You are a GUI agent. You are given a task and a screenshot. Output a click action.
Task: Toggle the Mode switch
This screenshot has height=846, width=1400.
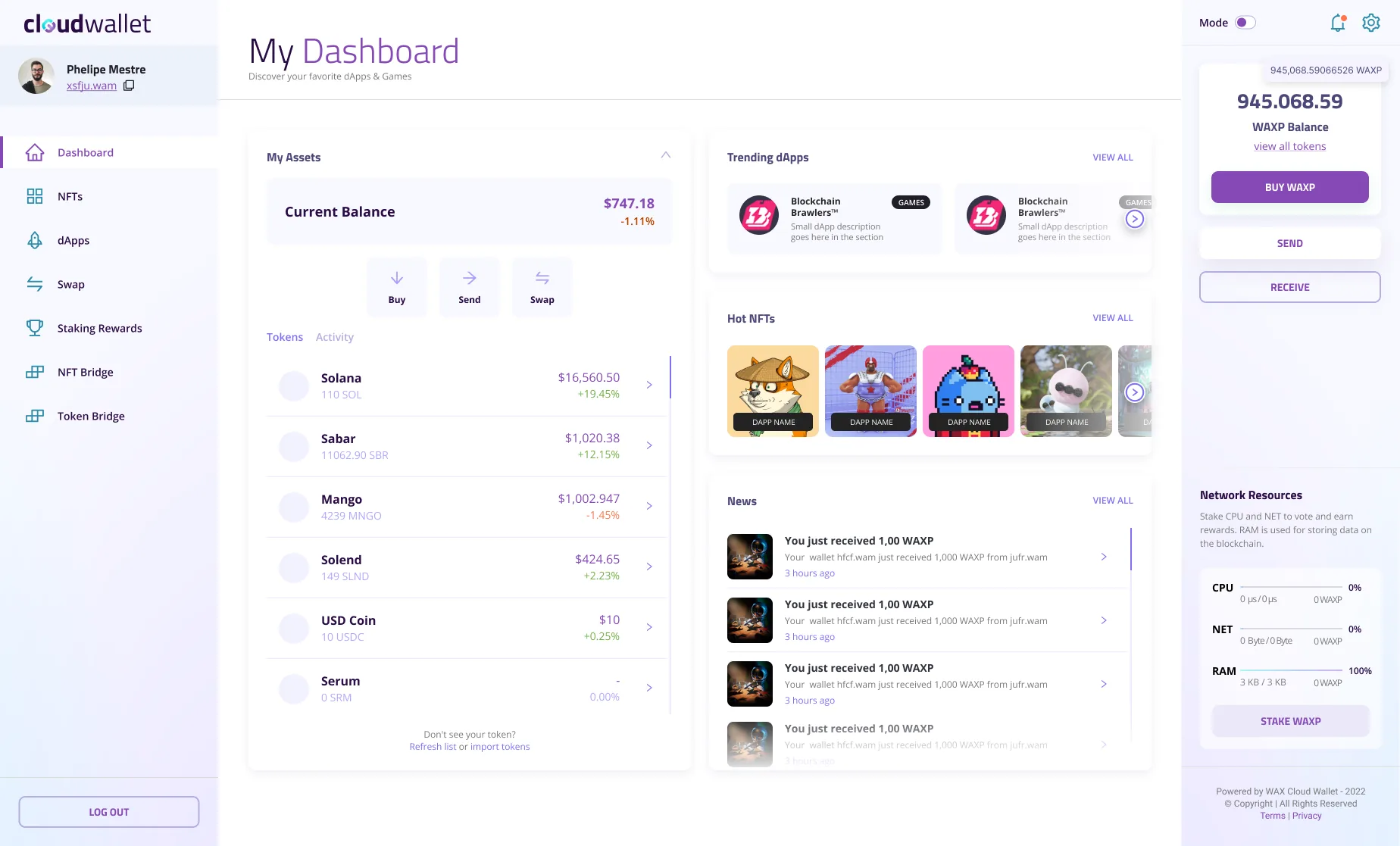[1245, 23]
